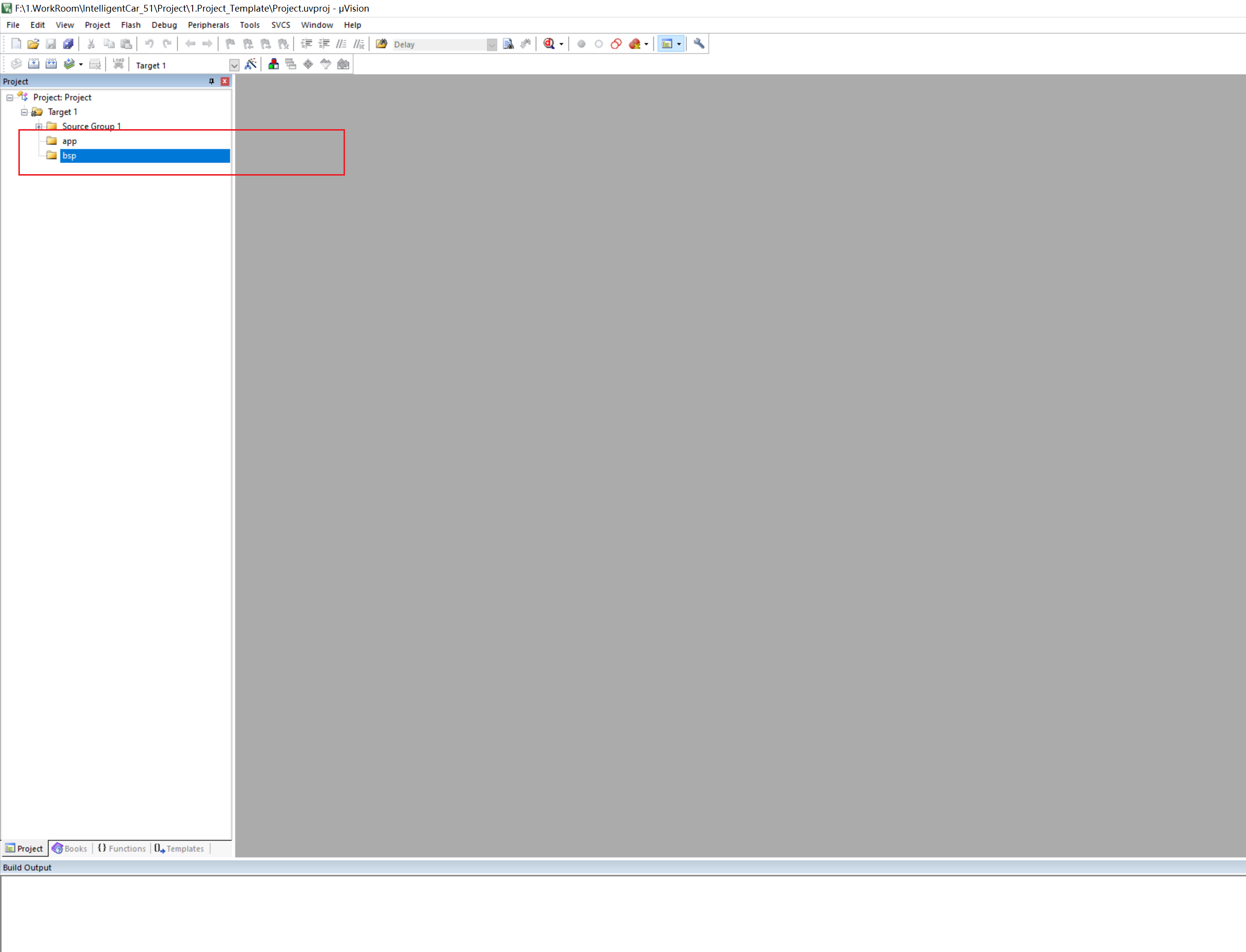
Task: Select the app group in the project tree
Action: [x=69, y=141]
